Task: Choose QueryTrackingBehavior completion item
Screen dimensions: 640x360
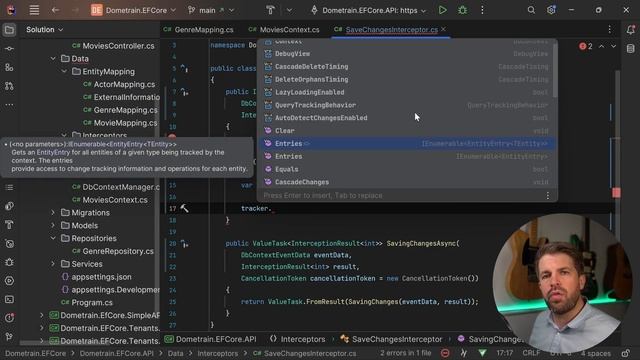Action: click(407, 105)
